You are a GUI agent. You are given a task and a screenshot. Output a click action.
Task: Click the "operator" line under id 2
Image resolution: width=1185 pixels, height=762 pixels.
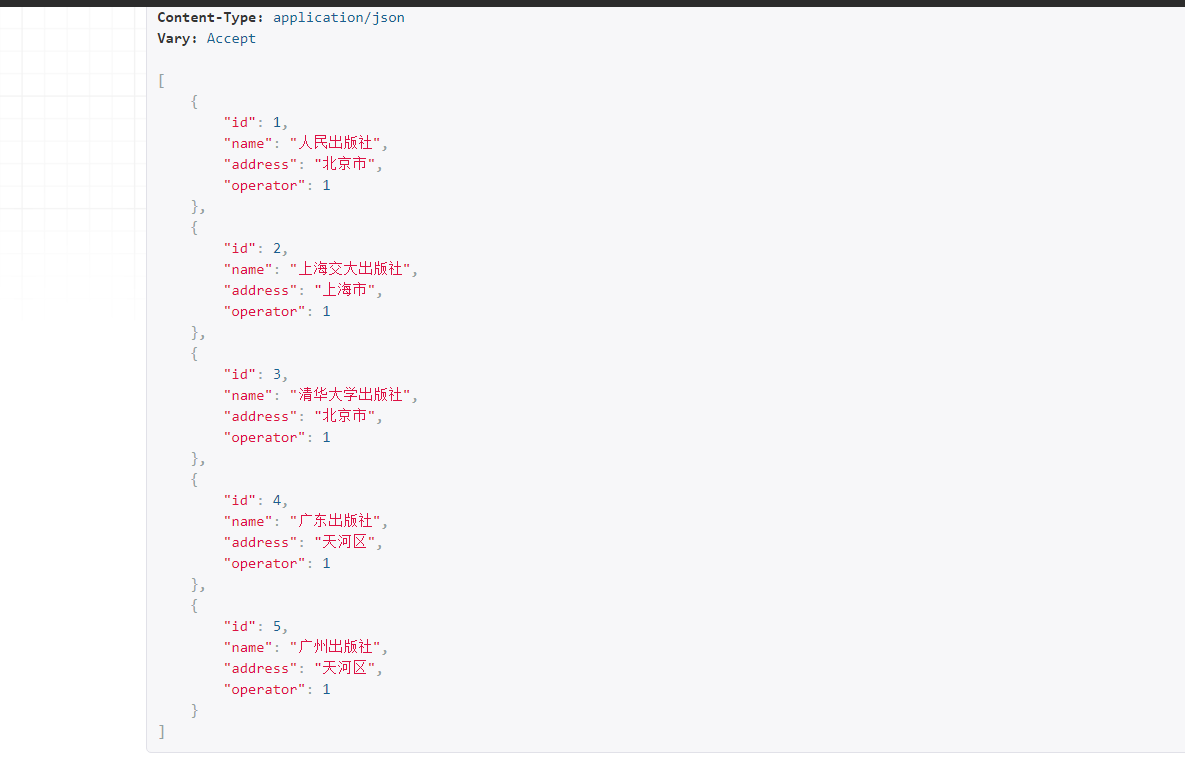click(277, 311)
